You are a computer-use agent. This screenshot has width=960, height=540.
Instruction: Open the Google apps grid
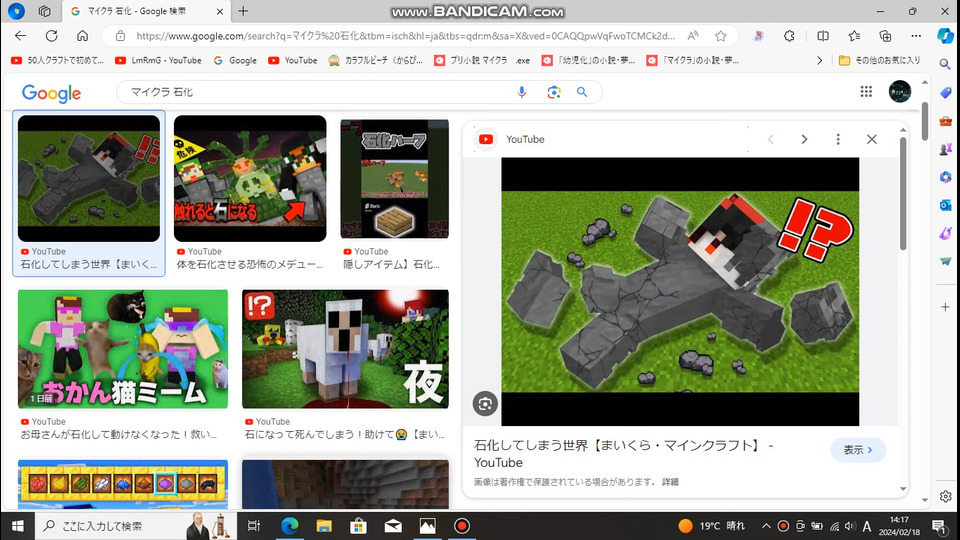[x=866, y=91]
